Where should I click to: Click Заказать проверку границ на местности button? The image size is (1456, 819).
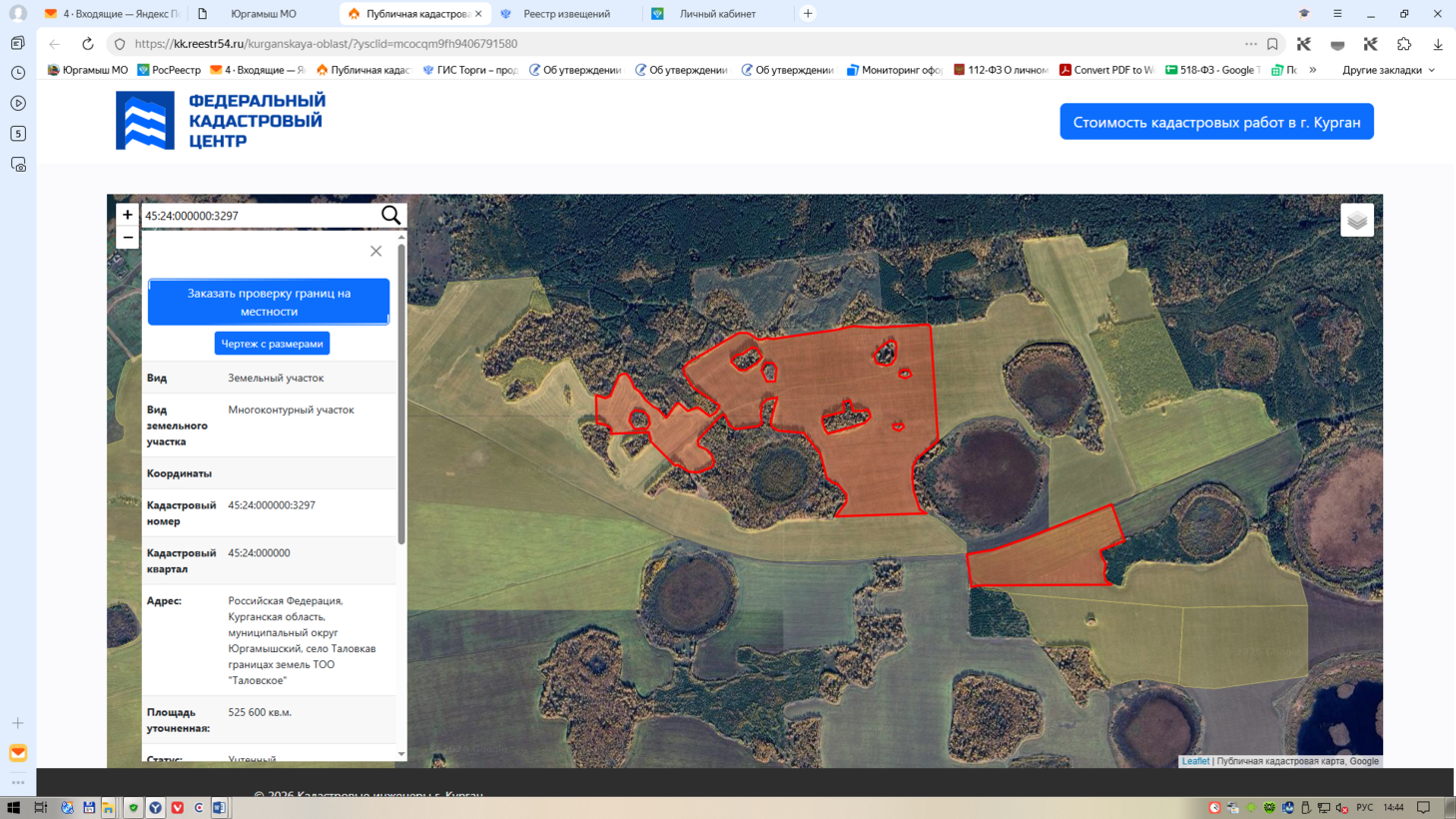tap(269, 302)
